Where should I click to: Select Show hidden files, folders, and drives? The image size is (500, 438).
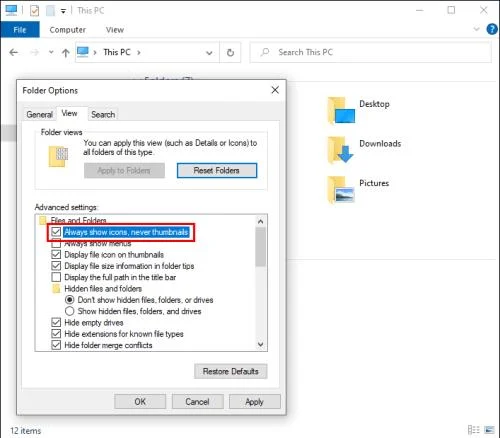[69, 311]
